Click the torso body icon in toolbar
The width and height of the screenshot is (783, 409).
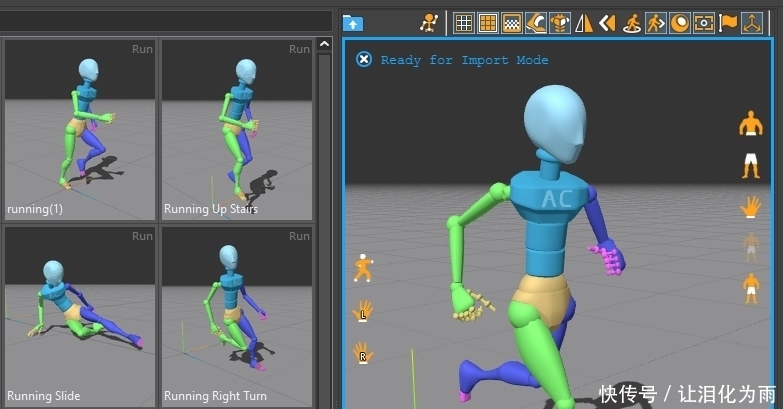[x=560, y=23]
